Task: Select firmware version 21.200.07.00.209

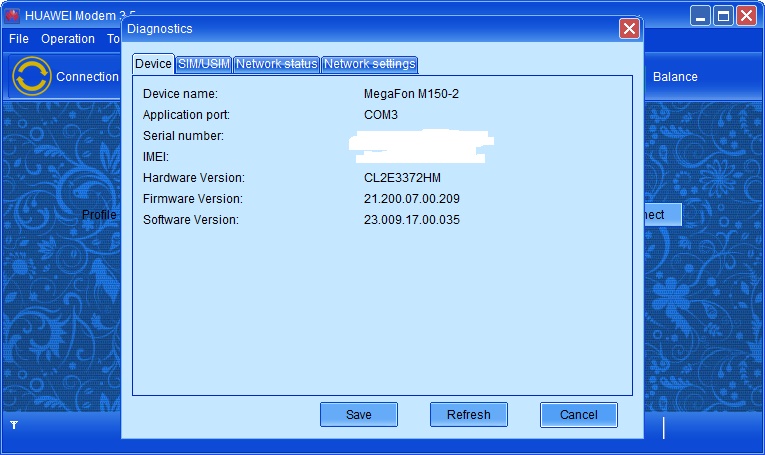Action: [412, 198]
